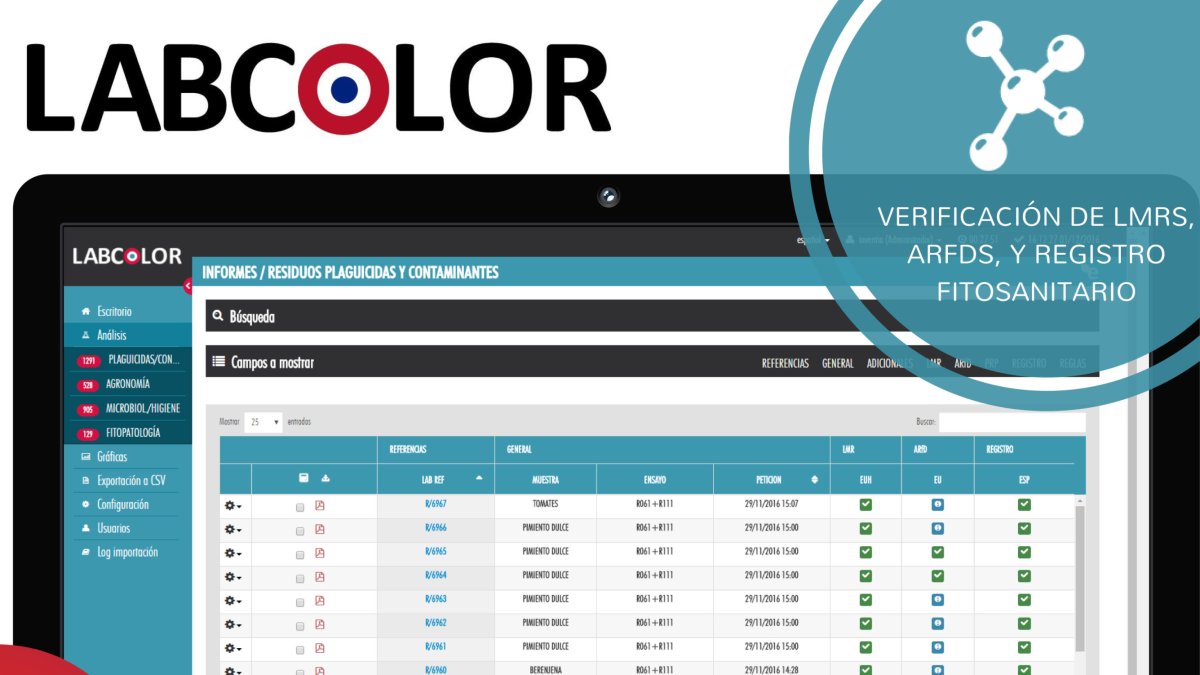This screenshot has width=1200, height=675.
Task: Click the Exportación a CSV icon
Action: [x=86, y=480]
